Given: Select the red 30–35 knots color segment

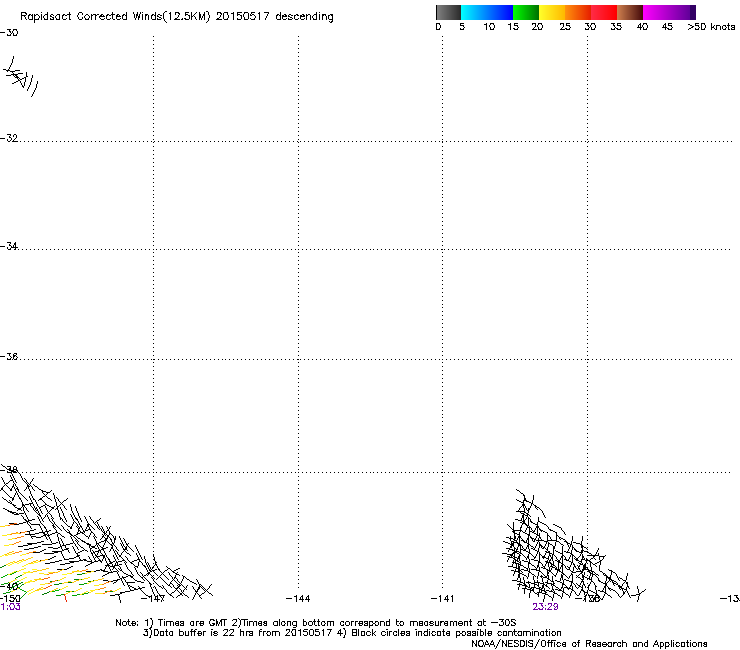Looking at the screenshot, I should coord(604,12).
